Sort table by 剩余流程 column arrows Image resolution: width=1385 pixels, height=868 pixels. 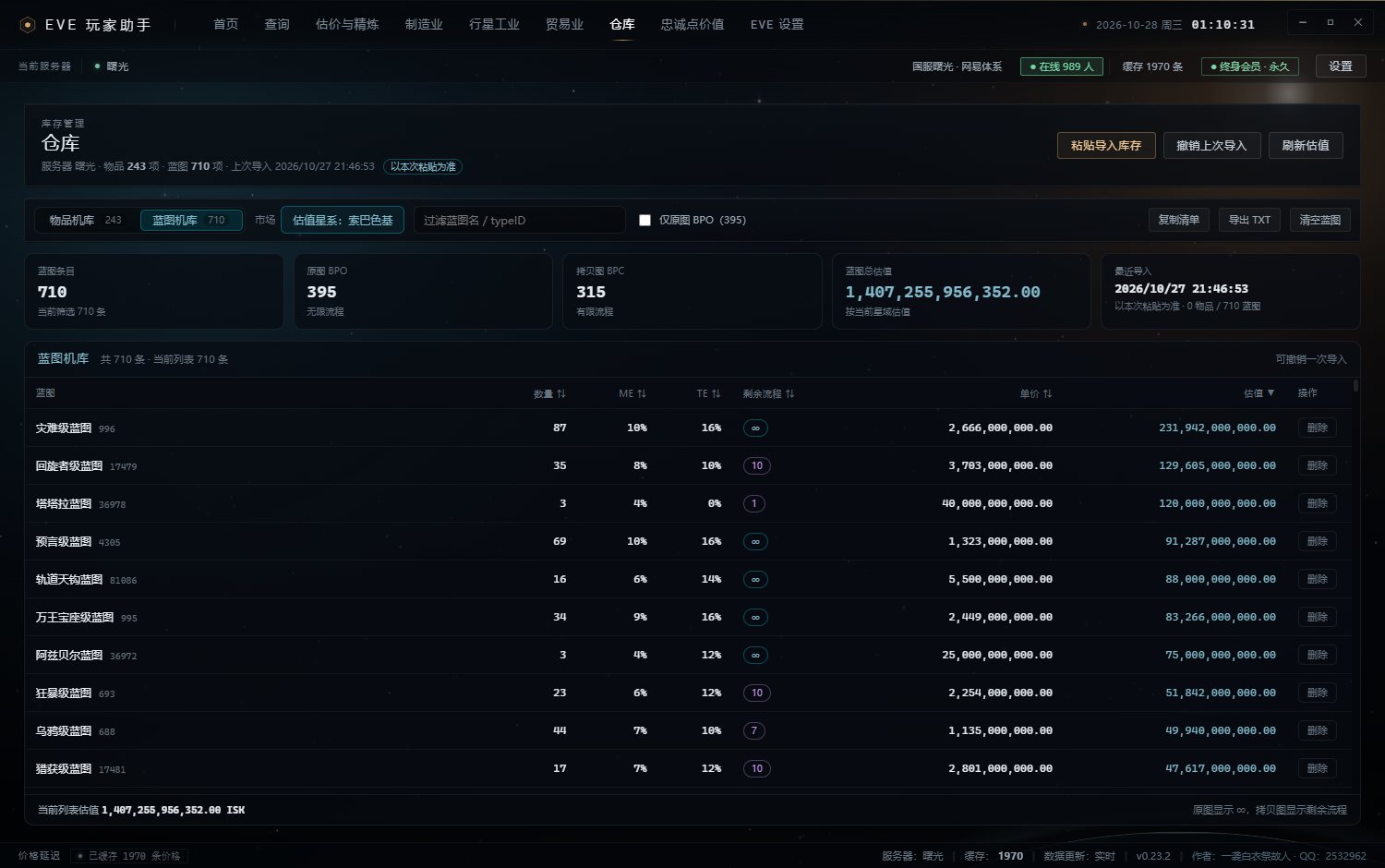coord(789,393)
